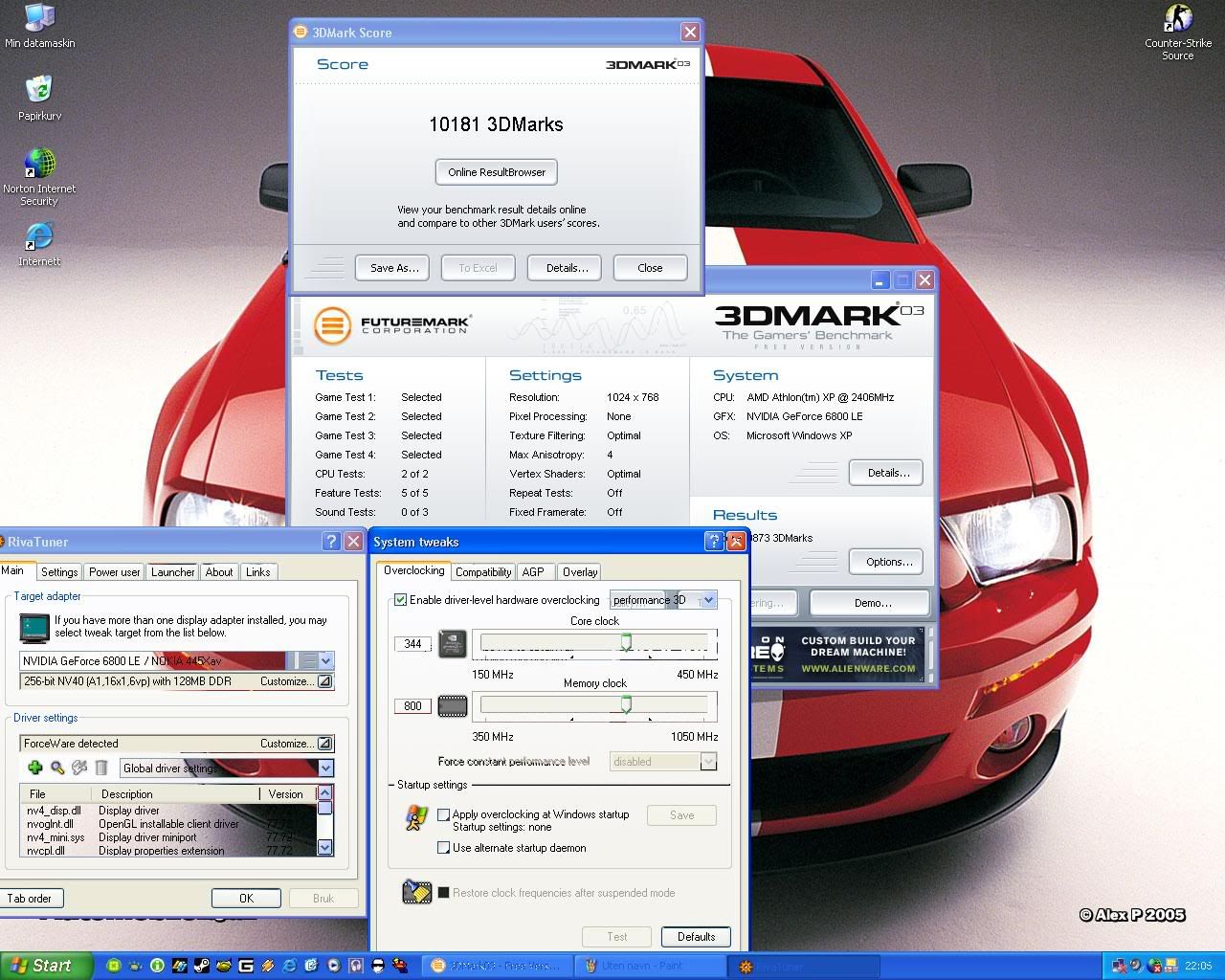This screenshot has width=1225, height=980.
Task: Switch to RivaTuner Settings tab
Action: tap(59, 572)
